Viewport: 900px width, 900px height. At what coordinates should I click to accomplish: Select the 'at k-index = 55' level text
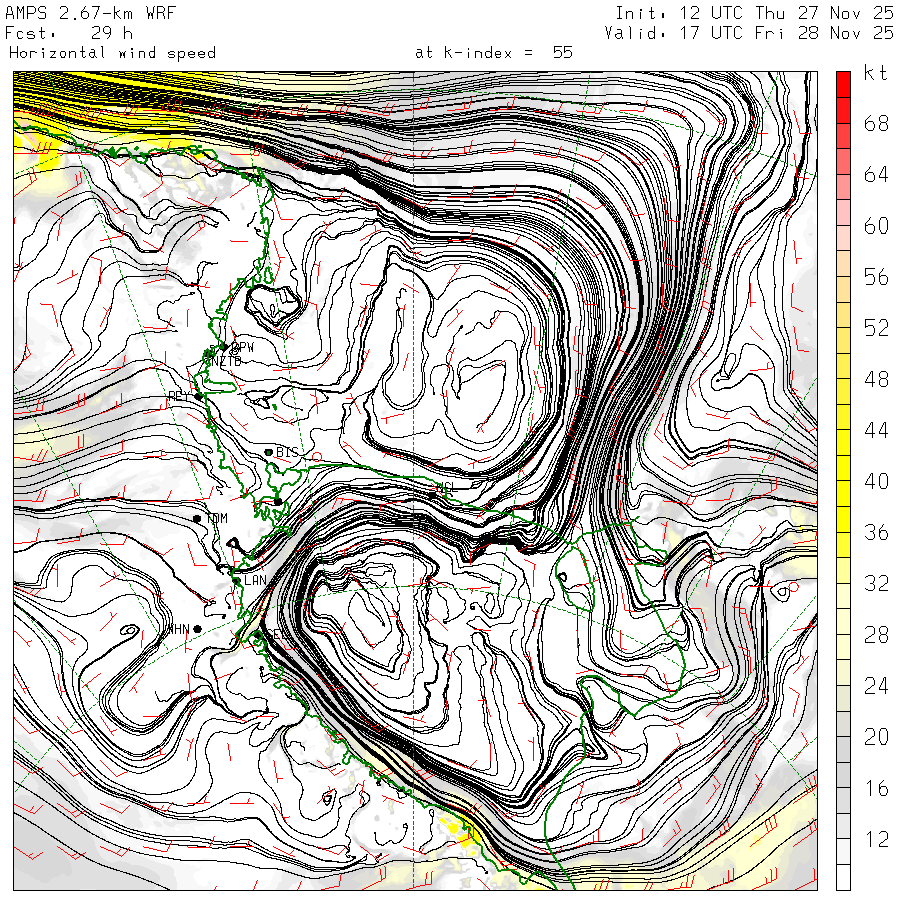494,53
